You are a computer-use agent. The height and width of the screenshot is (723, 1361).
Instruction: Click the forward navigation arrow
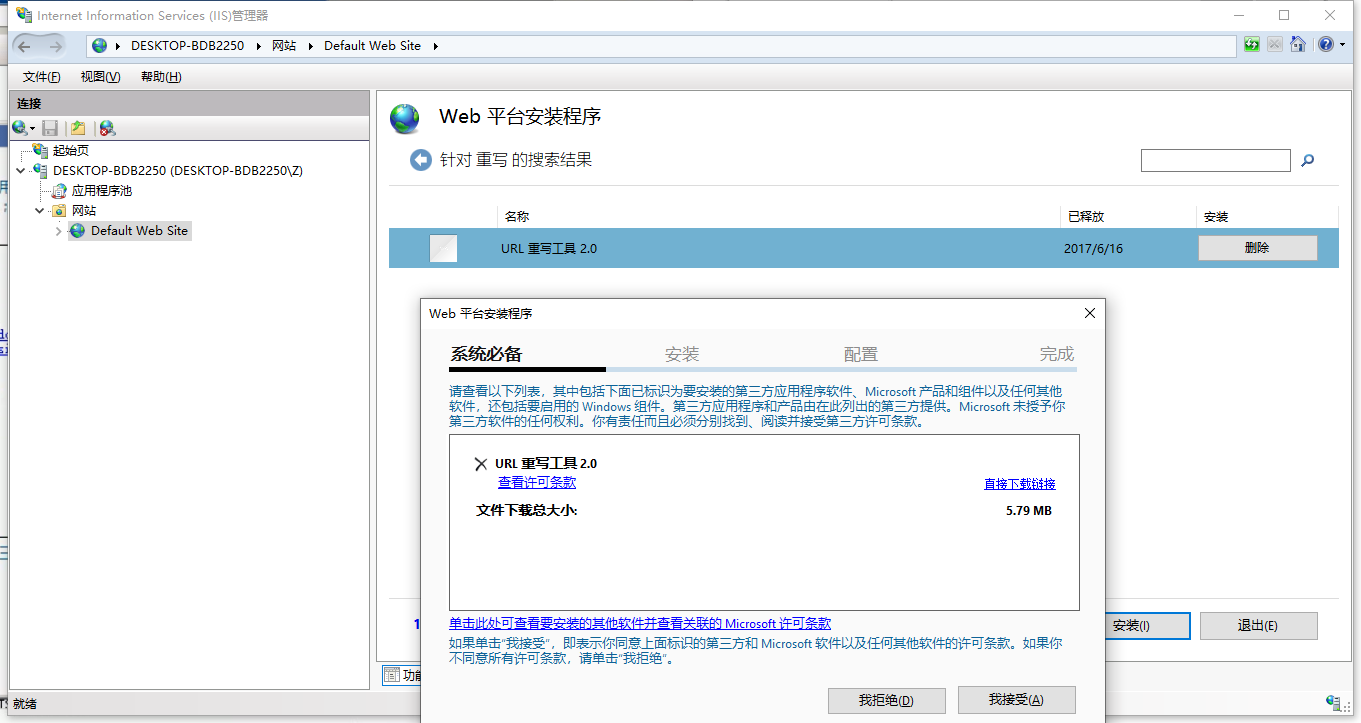pyautogui.click(x=55, y=46)
